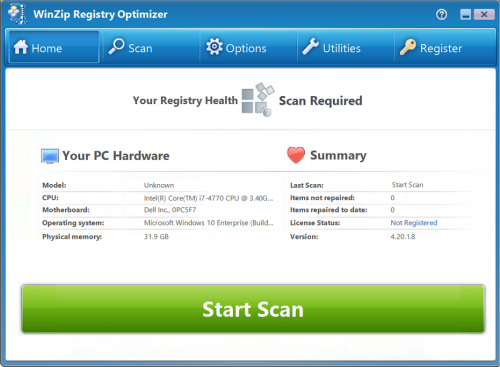Click the 'Items not repaired:' label
This screenshot has height=367, width=500.
coord(322,198)
